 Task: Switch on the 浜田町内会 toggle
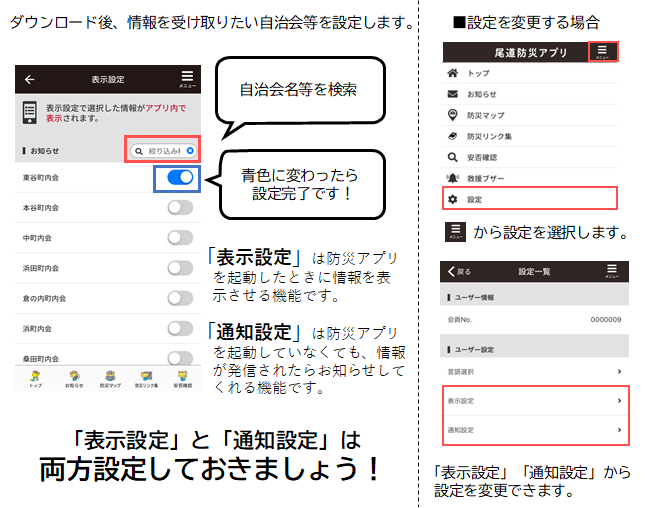(180, 268)
